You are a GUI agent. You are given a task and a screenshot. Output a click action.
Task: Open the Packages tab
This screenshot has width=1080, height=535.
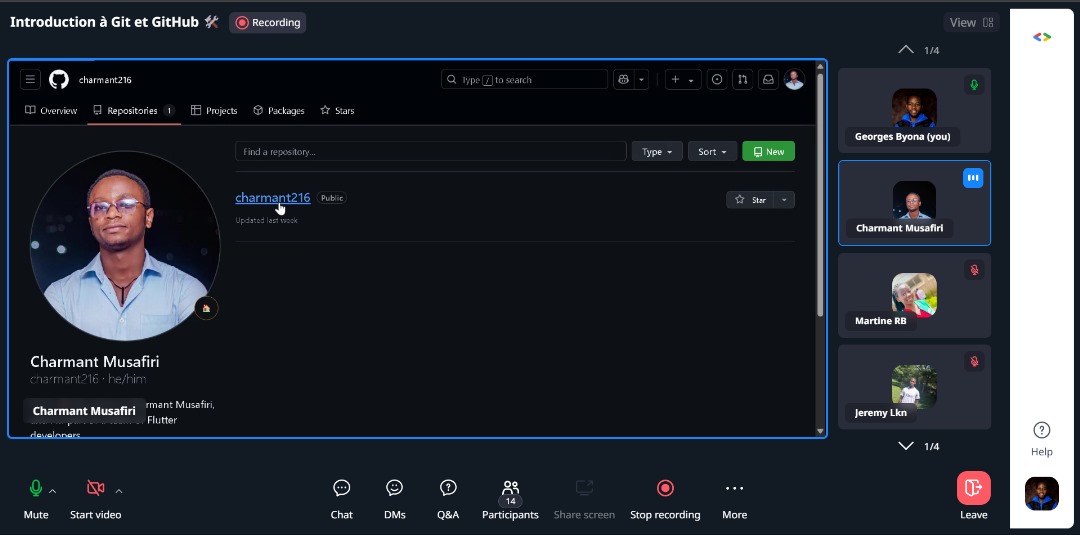(278, 110)
